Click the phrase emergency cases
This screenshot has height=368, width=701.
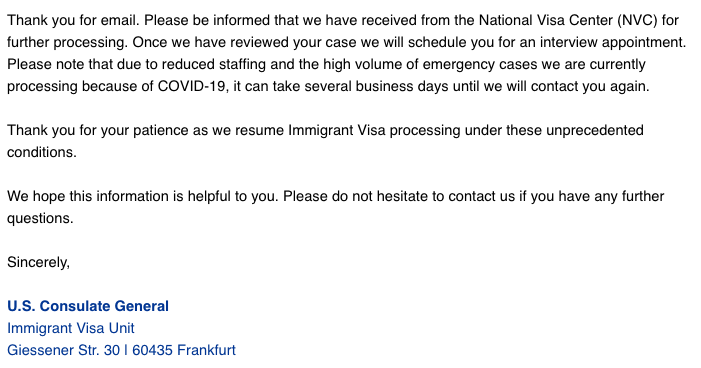[x=480, y=64]
